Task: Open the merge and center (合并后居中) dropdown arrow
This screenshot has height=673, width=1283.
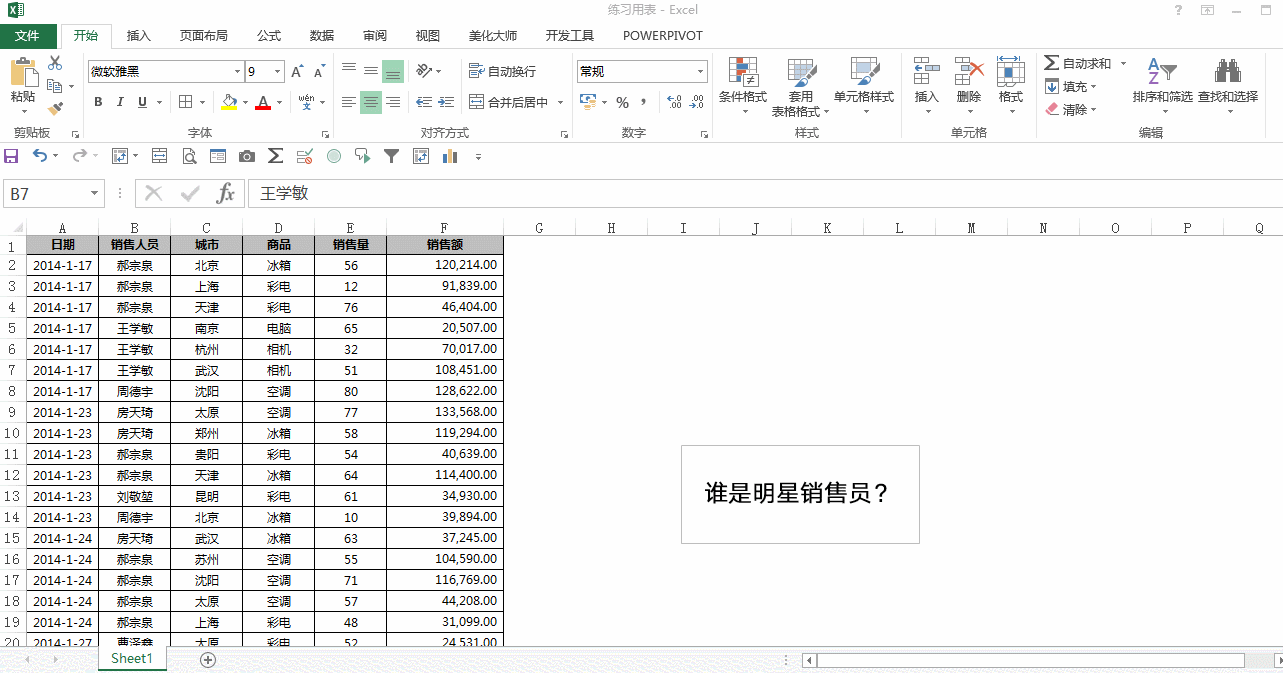Action: pyautogui.click(x=560, y=102)
